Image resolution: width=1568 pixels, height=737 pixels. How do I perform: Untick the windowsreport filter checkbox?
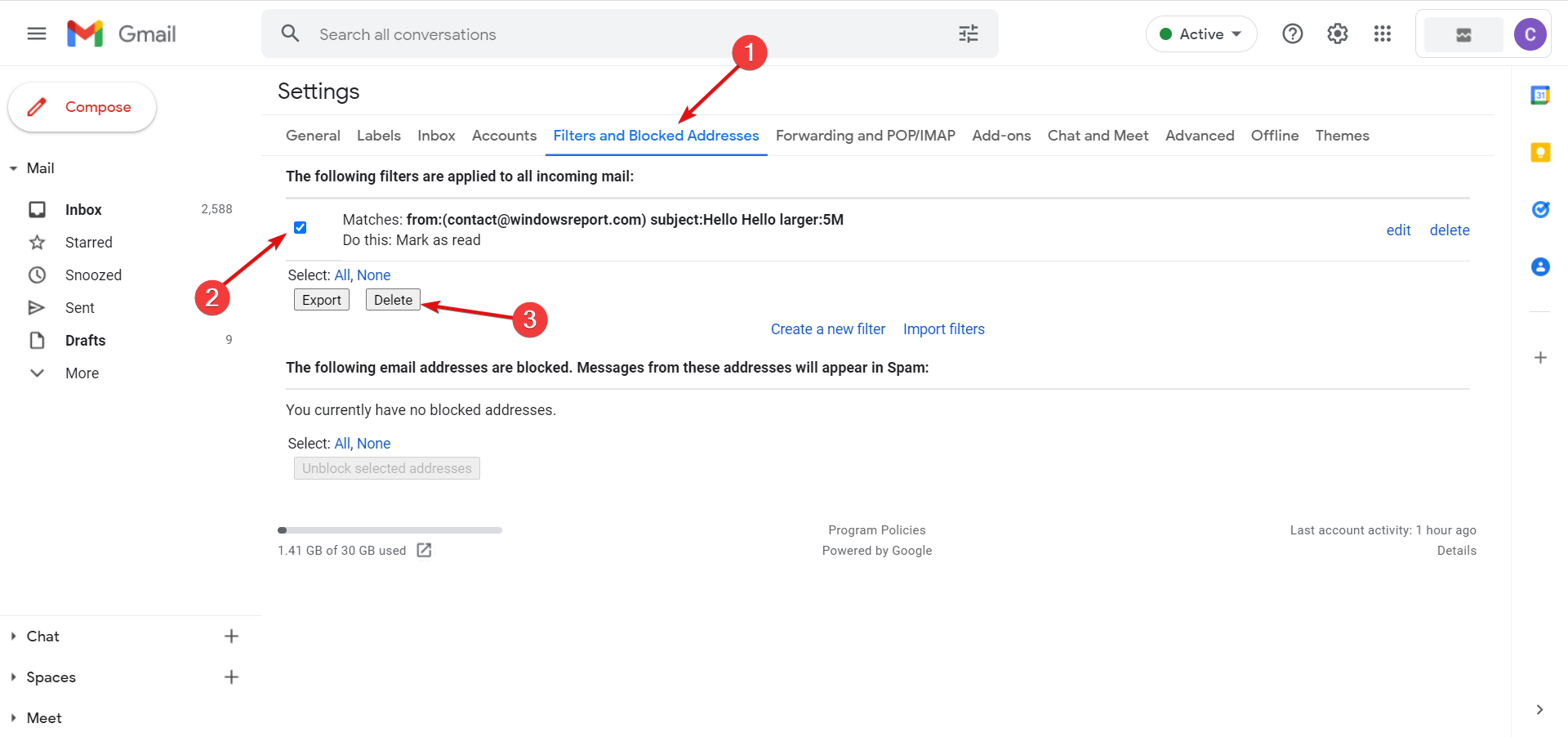click(x=301, y=228)
